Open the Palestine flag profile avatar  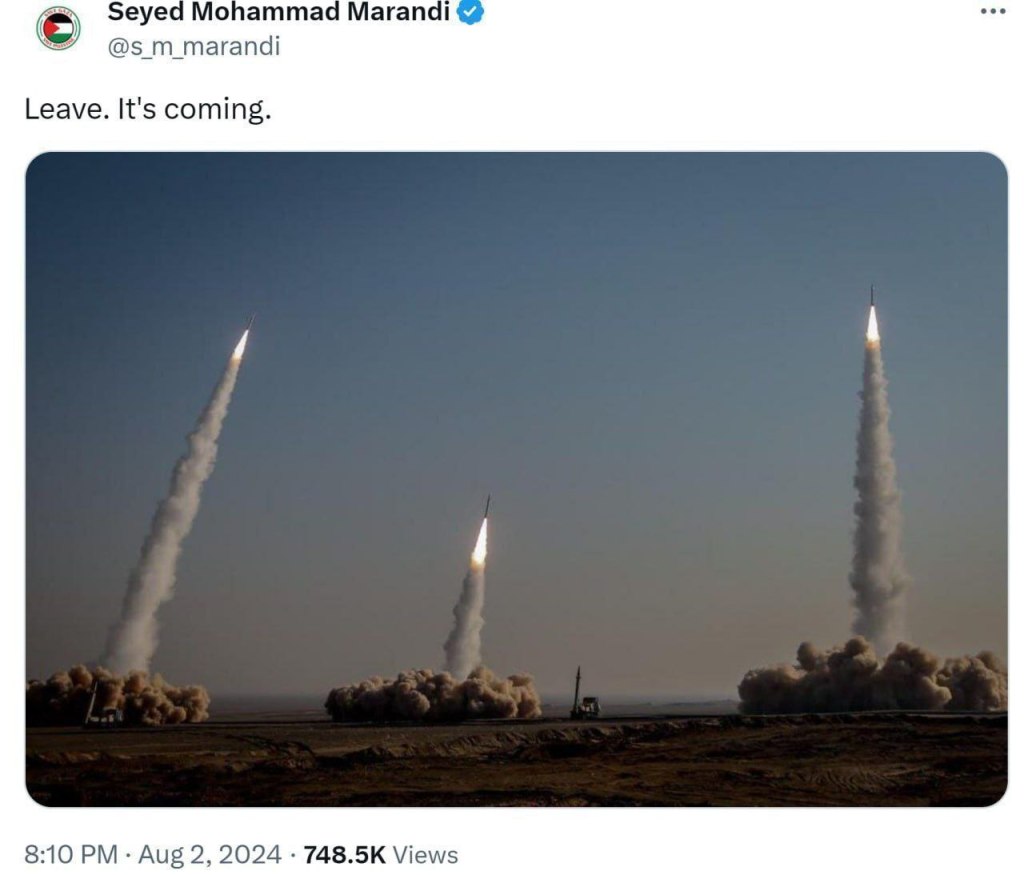point(58,27)
